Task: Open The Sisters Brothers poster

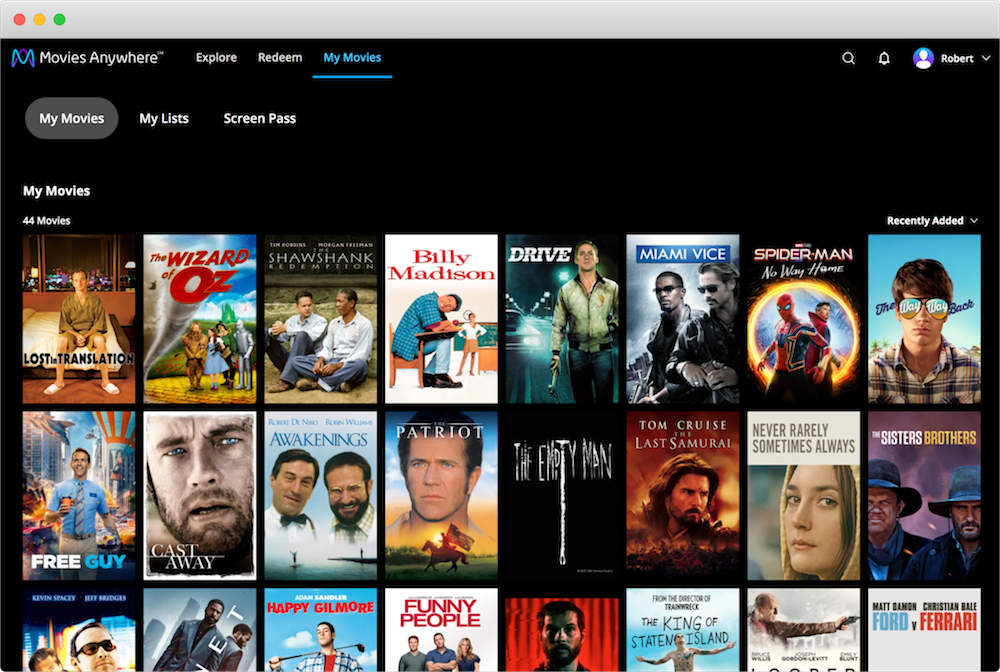Action: [x=924, y=495]
